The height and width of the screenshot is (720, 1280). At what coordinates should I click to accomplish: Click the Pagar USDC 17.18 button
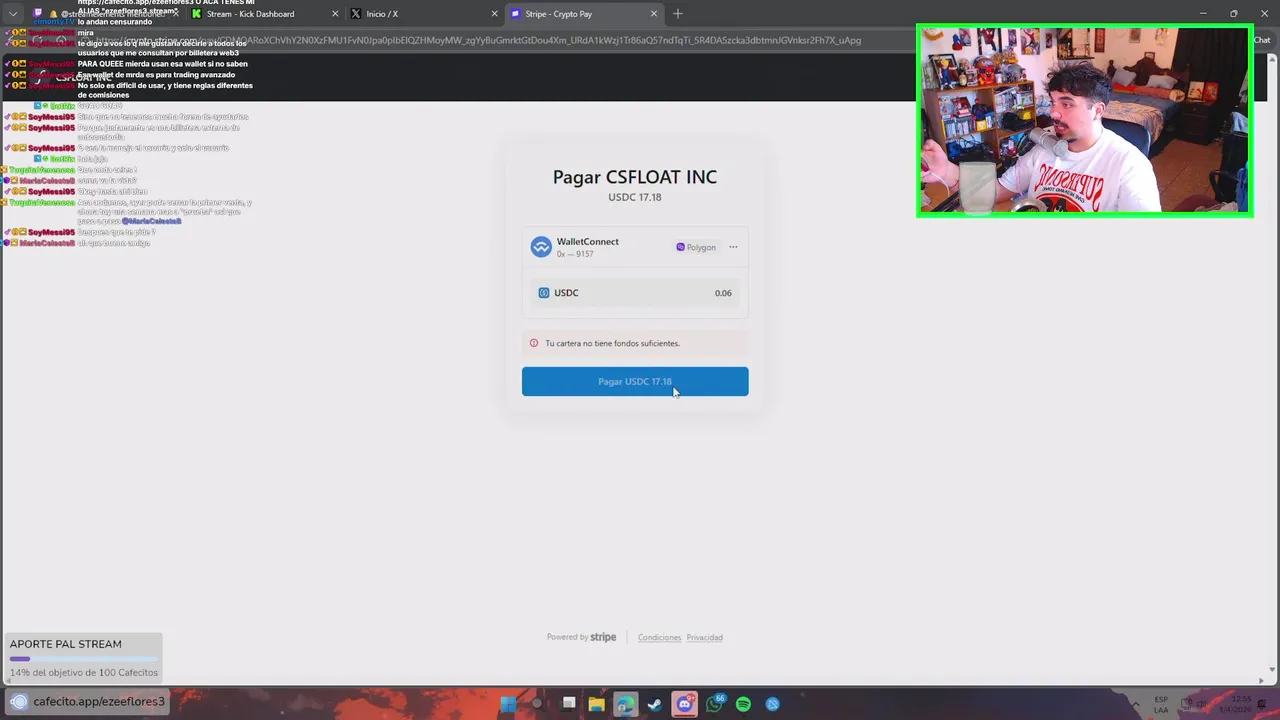635,381
